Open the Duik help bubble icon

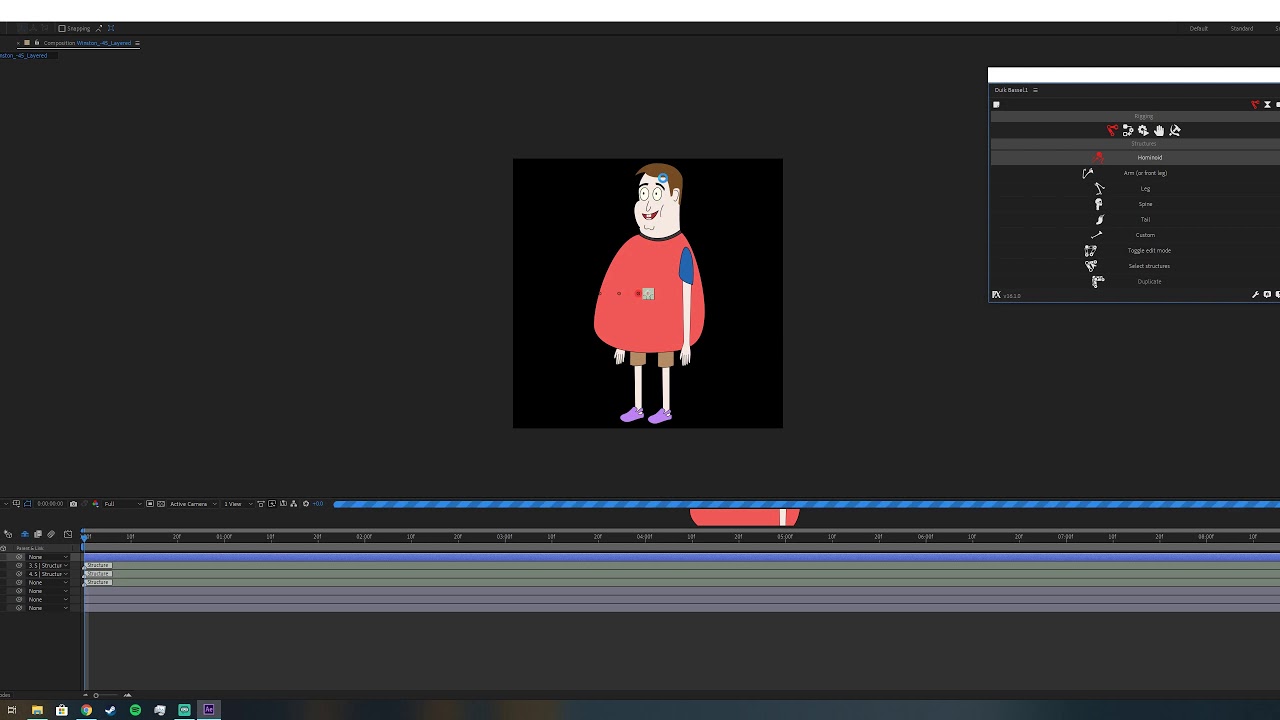tap(1267, 295)
